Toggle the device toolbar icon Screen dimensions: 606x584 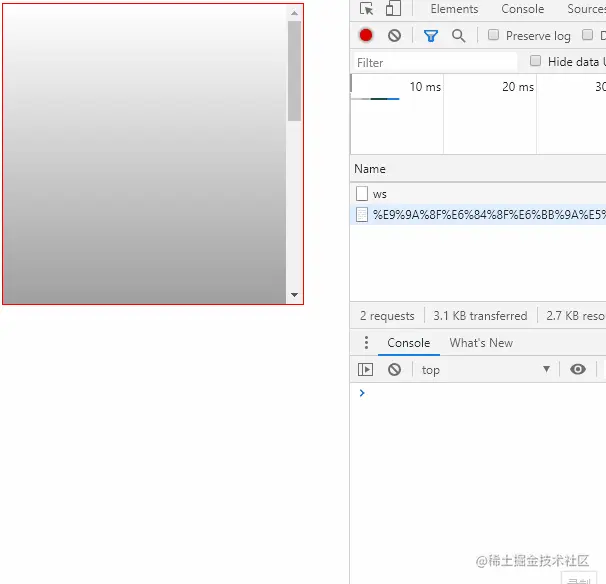point(393,8)
